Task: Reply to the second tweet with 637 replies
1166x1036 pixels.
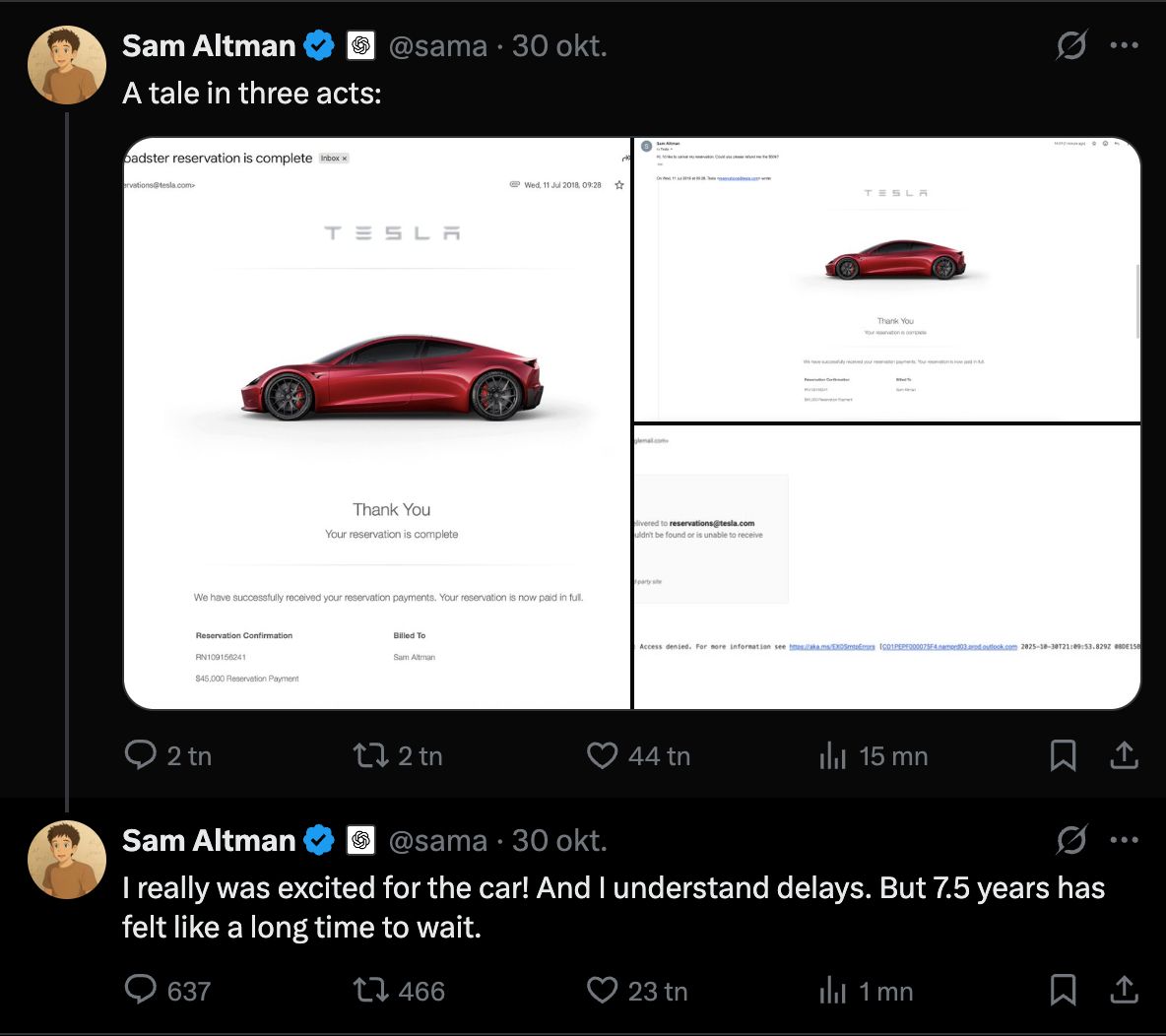Action: [x=141, y=990]
